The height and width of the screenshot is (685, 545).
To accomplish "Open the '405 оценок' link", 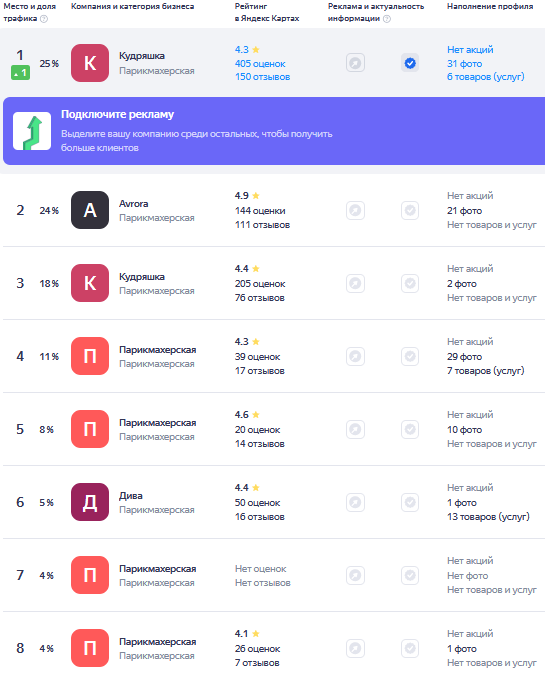I will tap(260, 64).
